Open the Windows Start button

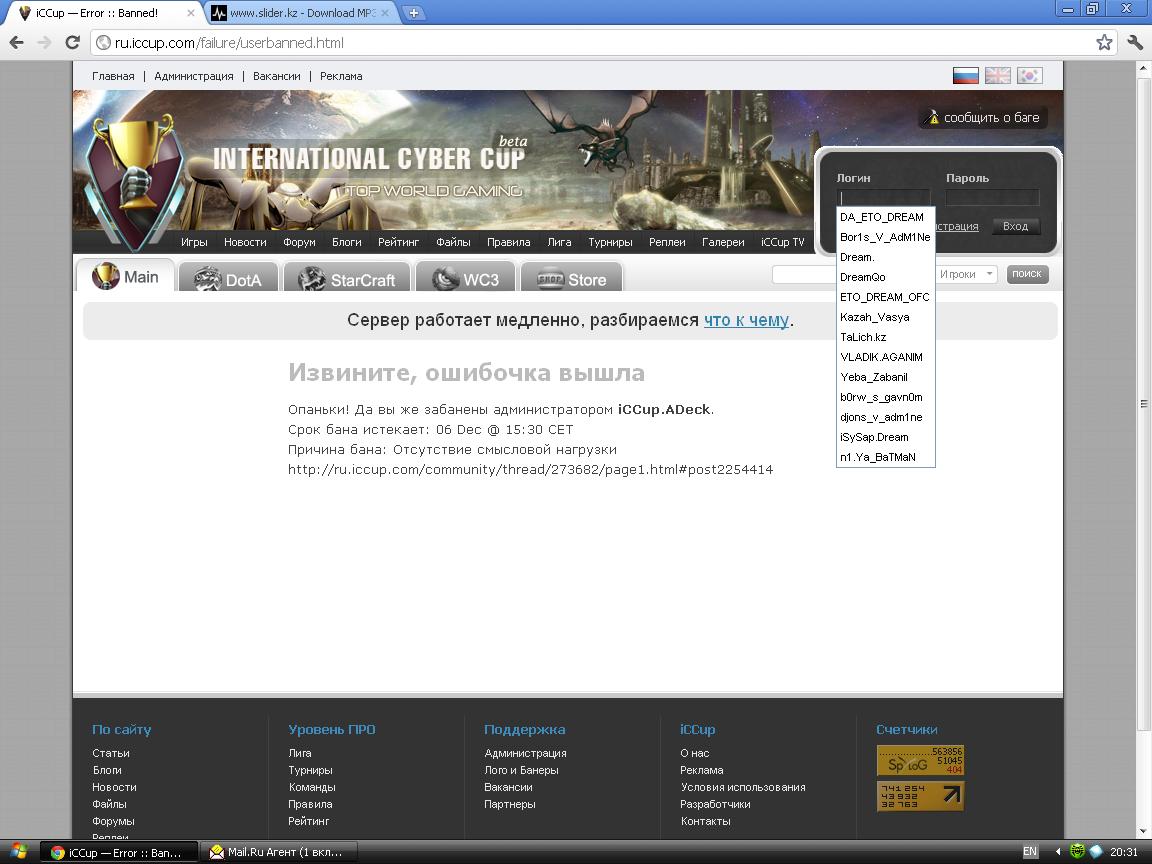click(x=18, y=852)
